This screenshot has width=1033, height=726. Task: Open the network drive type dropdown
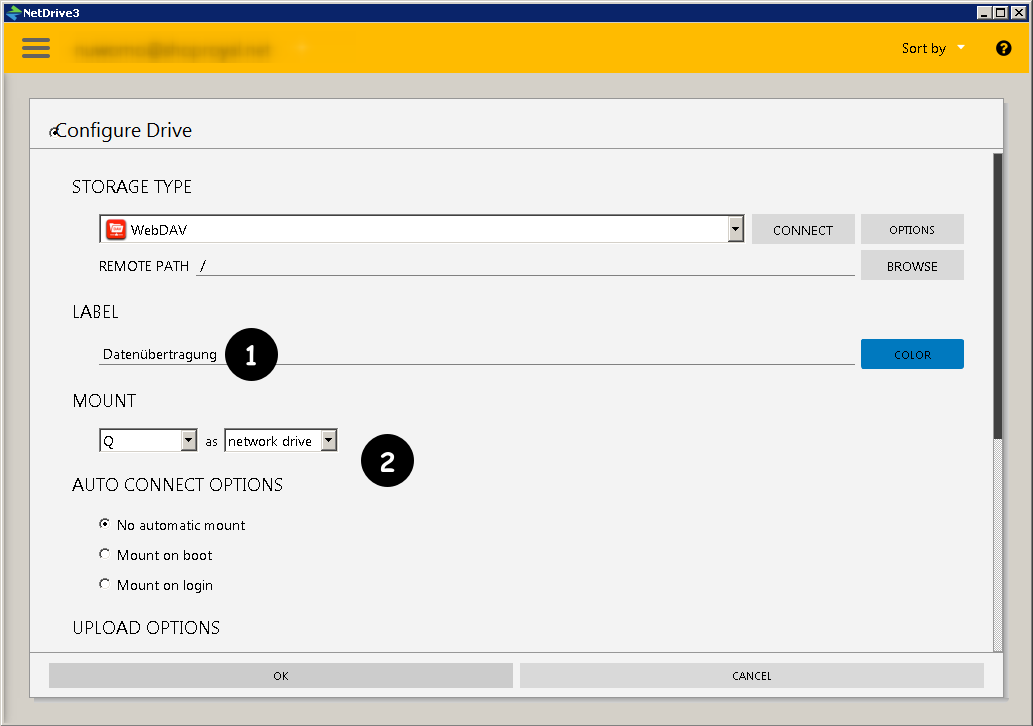(x=329, y=441)
